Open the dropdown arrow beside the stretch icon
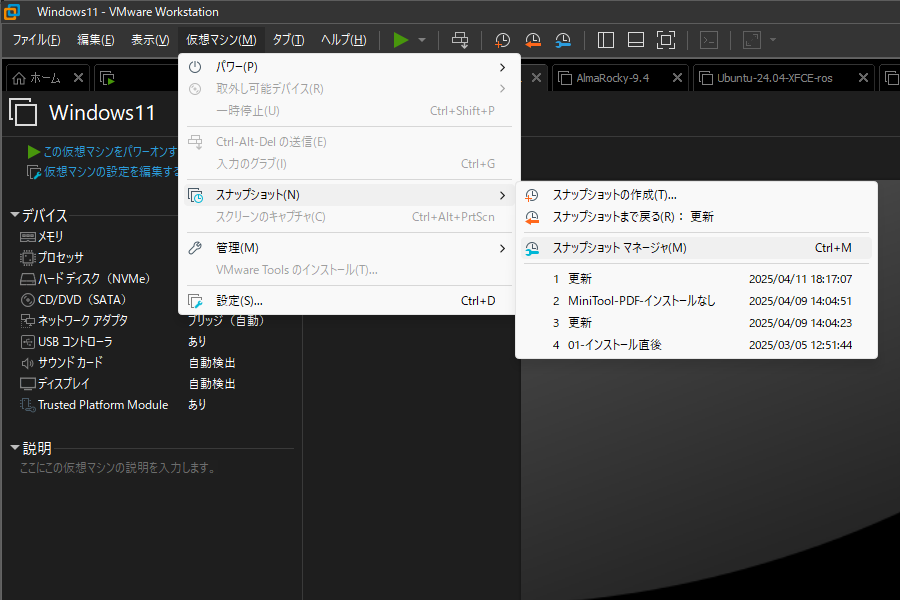 (x=773, y=40)
